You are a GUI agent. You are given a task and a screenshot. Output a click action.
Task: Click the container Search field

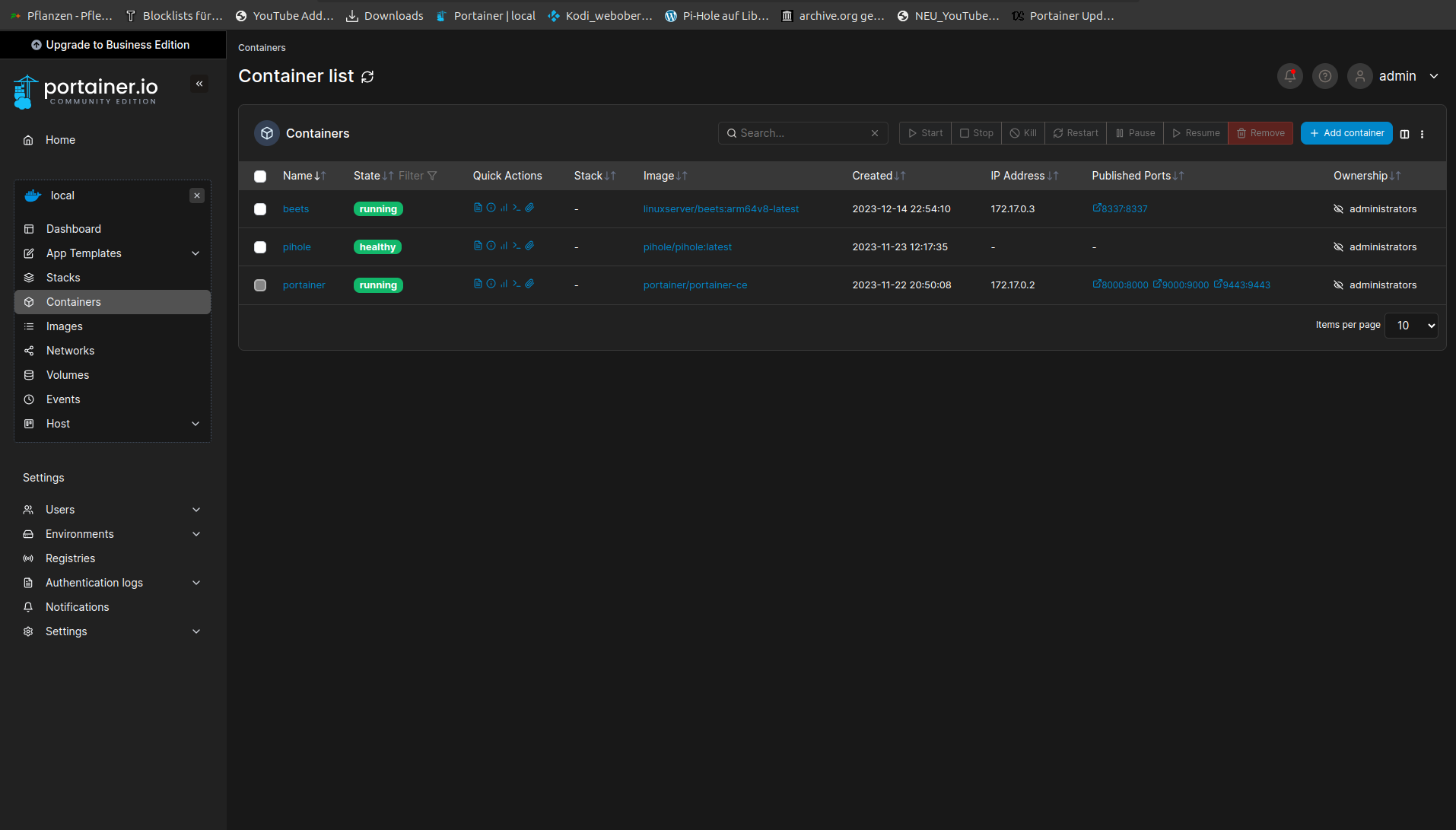(x=803, y=133)
